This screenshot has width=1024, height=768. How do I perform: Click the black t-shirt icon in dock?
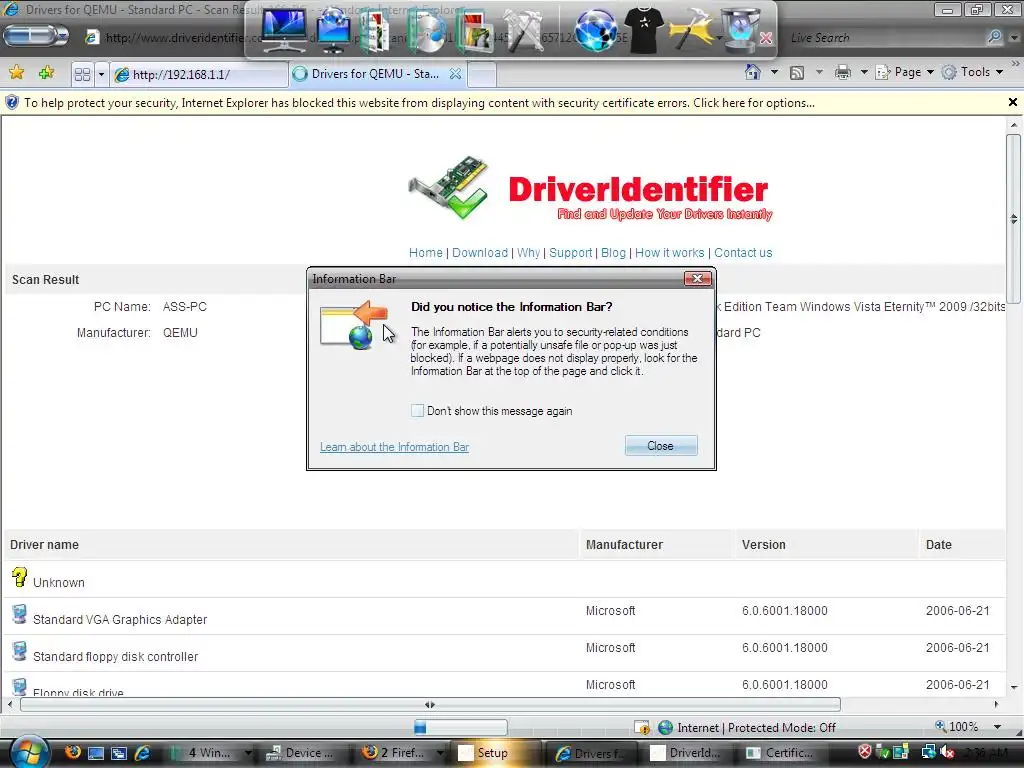(644, 30)
